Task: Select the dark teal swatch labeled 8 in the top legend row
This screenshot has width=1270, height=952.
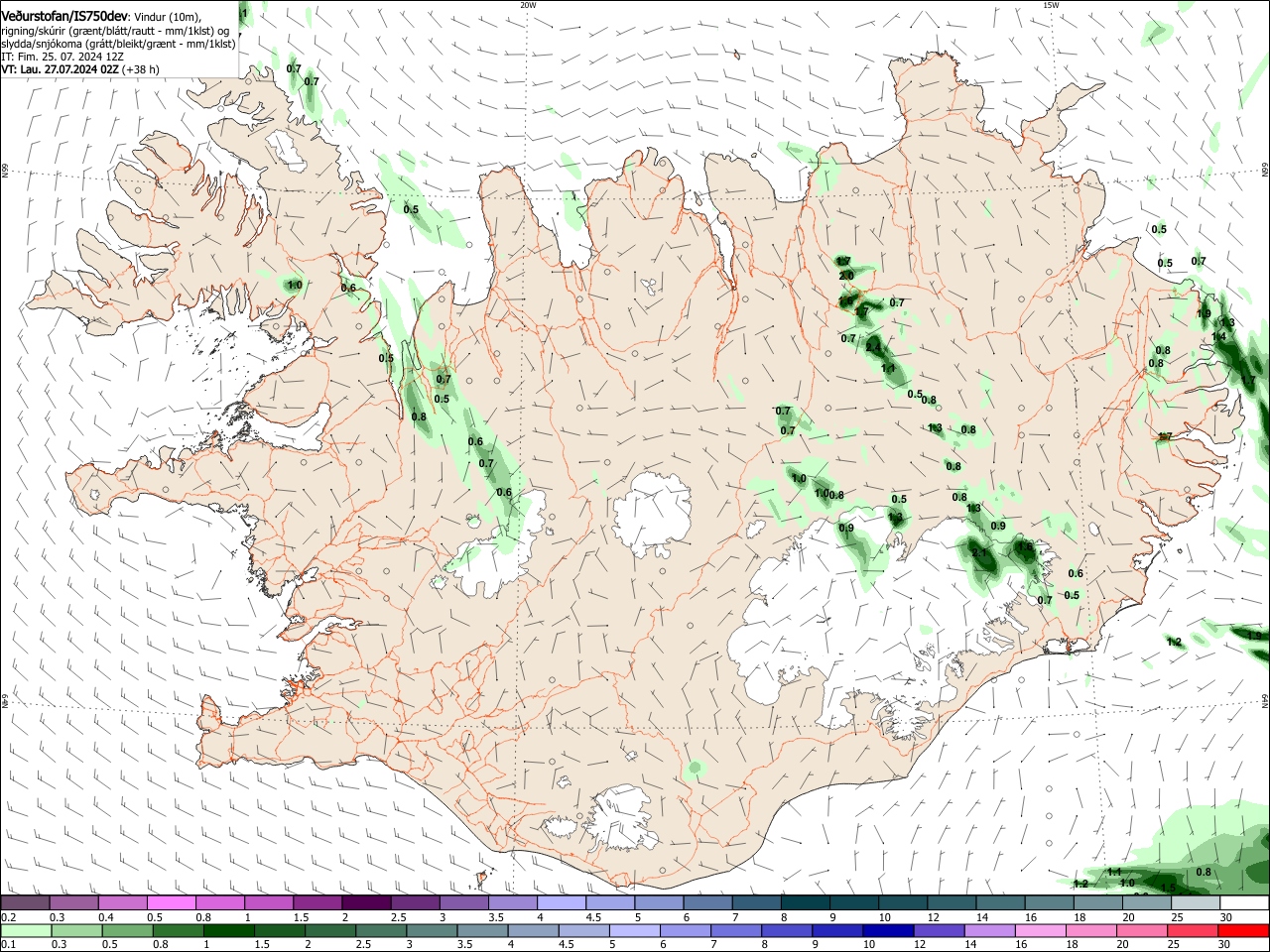Action: pyautogui.click(x=805, y=902)
